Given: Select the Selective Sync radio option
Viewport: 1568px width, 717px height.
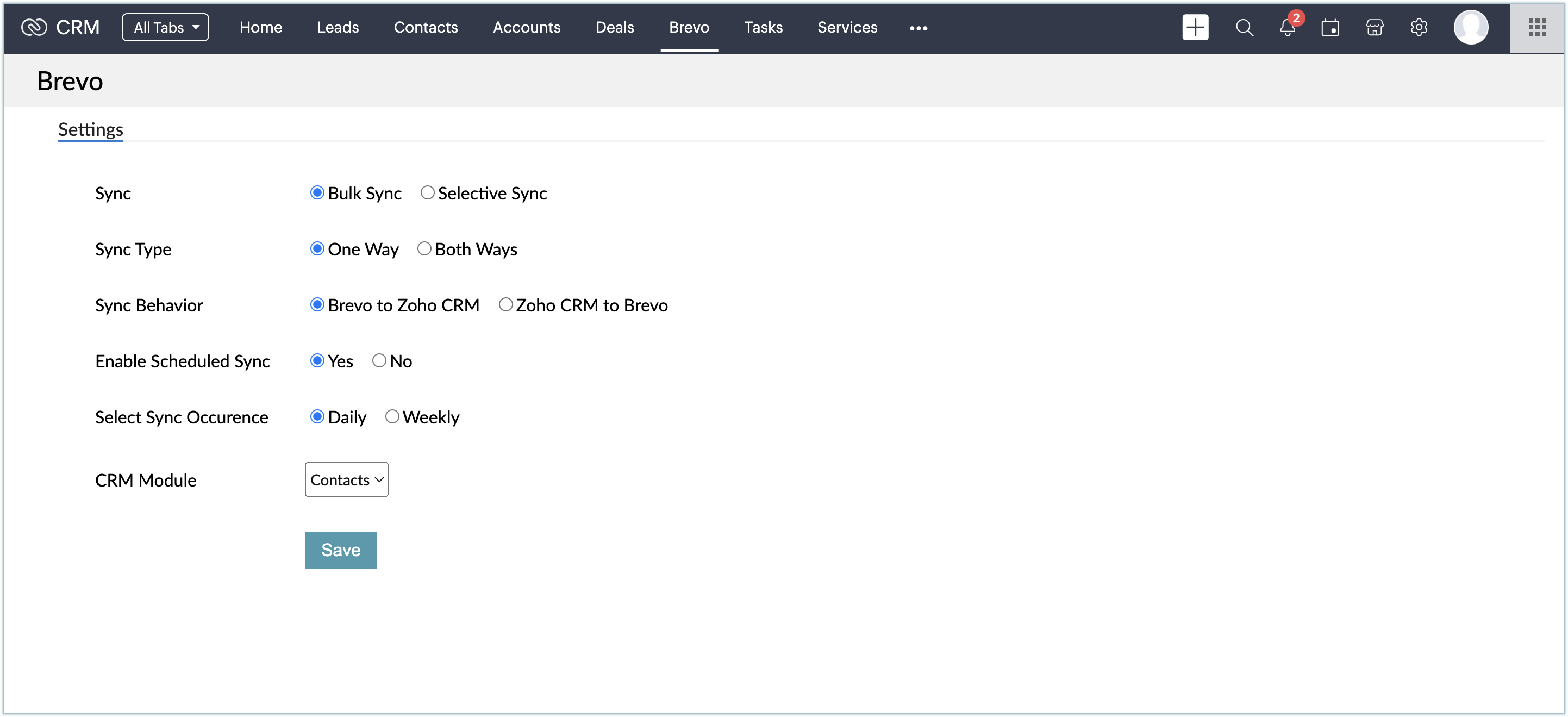Looking at the screenshot, I should pos(427,193).
